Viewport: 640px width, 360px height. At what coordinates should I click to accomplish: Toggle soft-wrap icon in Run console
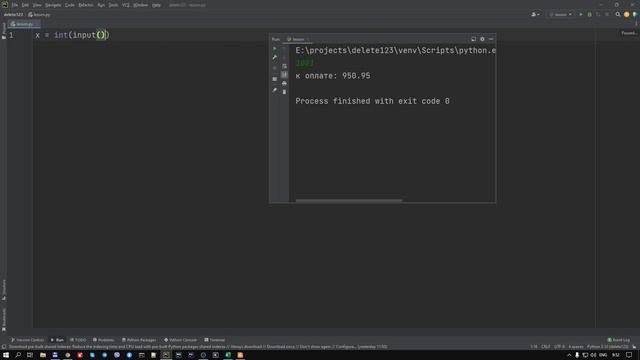[284, 66]
